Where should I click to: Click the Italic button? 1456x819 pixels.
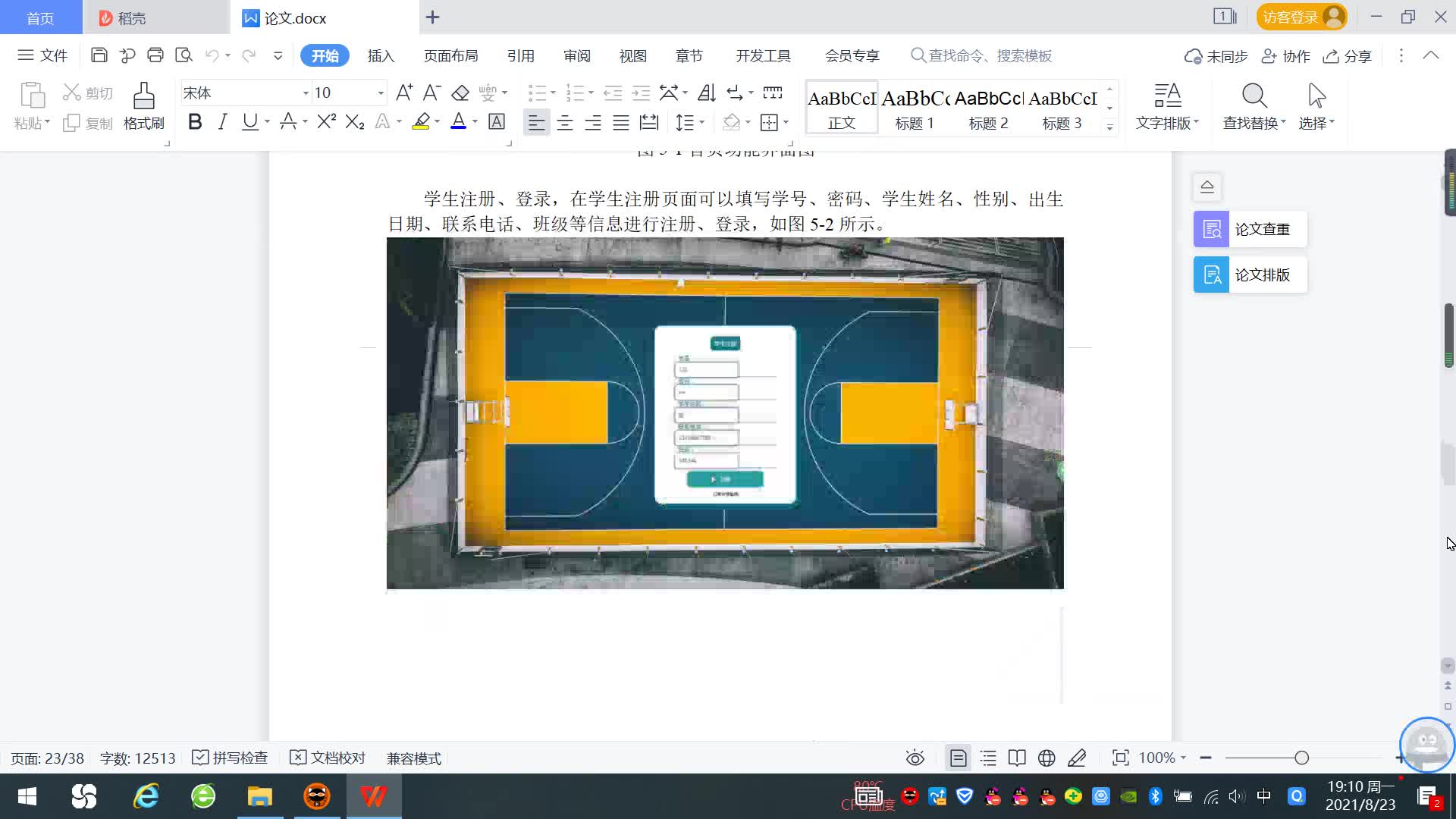pyautogui.click(x=222, y=122)
